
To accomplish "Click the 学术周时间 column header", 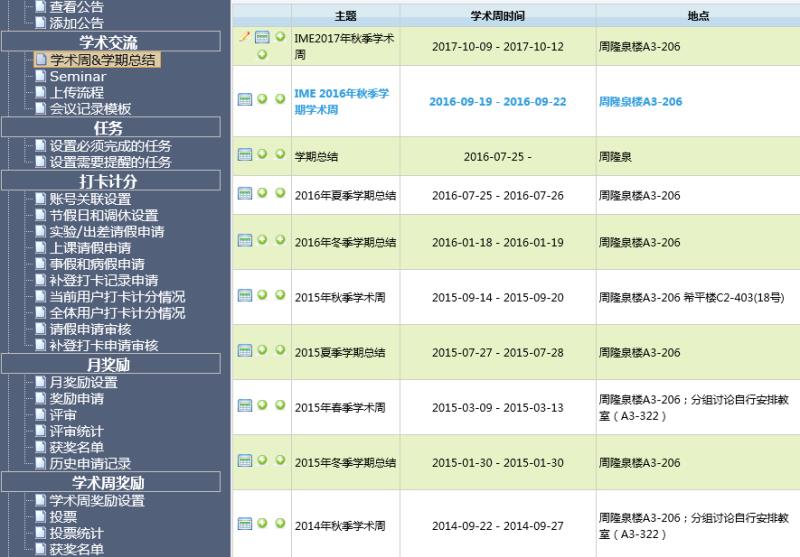I will tap(497, 17).
